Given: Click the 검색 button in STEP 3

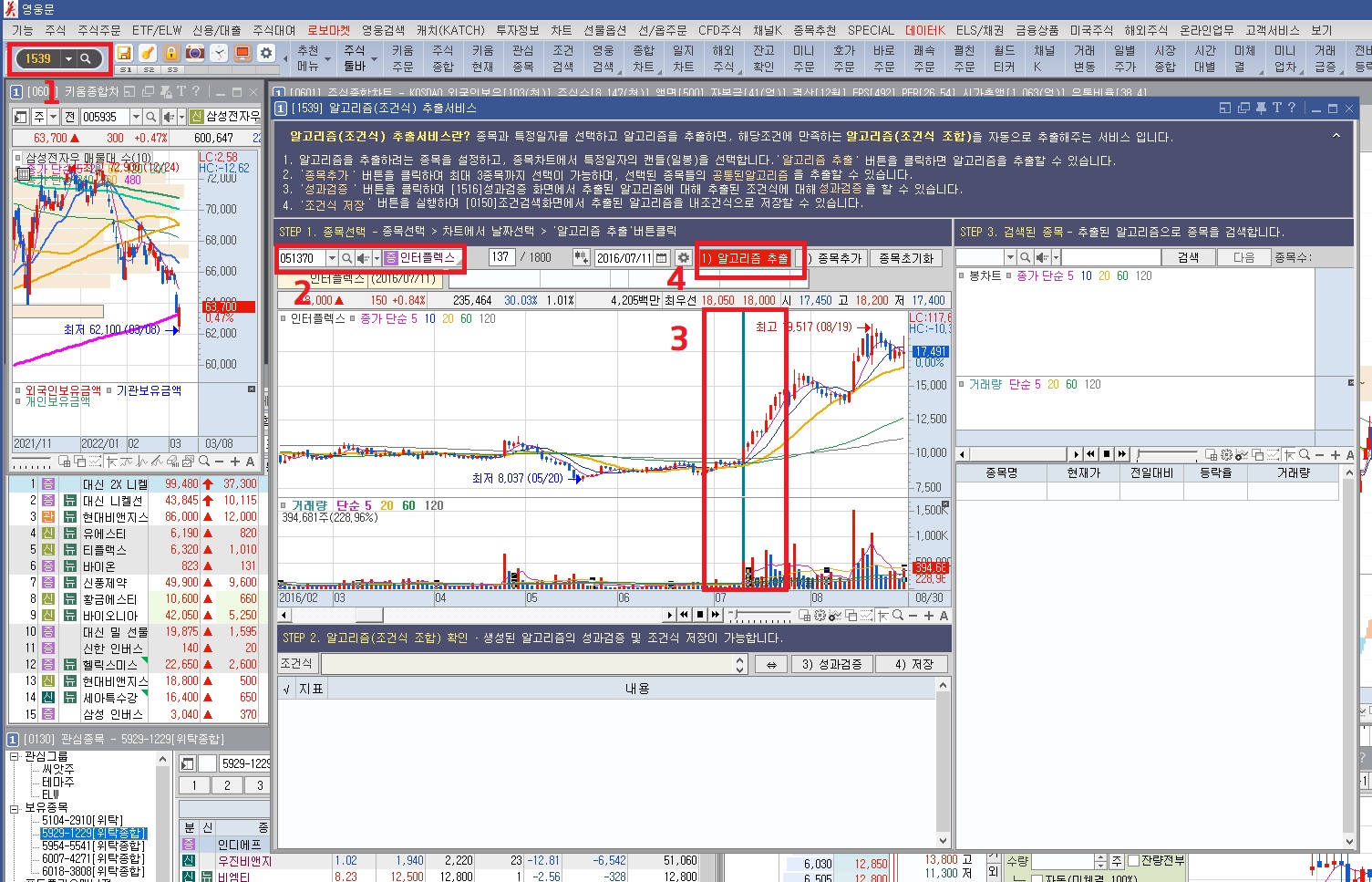Looking at the screenshot, I should coord(1189,257).
